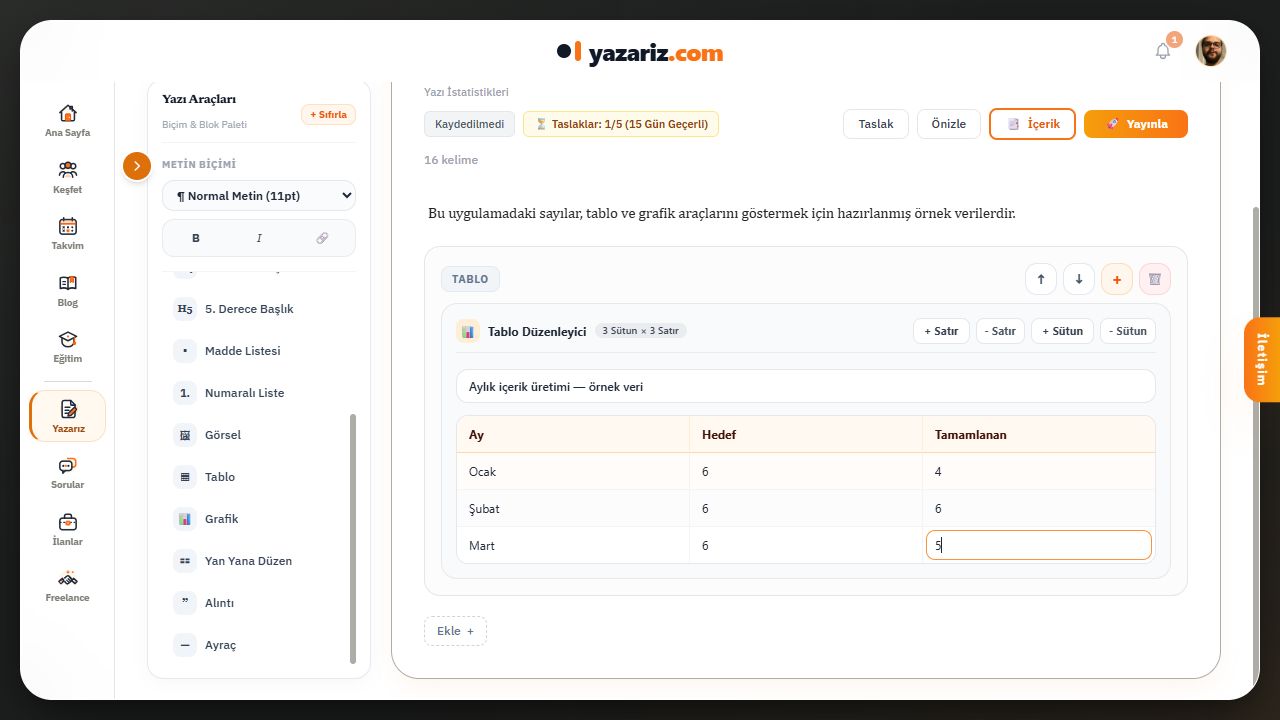Insert link using the link icon
The width and height of the screenshot is (1280, 720).
322,238
